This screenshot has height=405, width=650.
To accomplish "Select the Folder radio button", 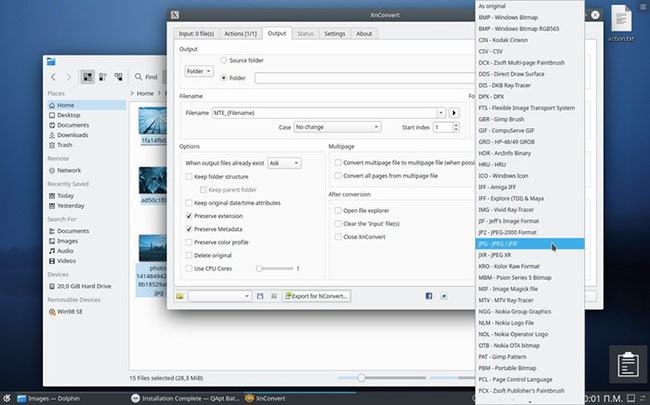I will (x=224, y=78).
